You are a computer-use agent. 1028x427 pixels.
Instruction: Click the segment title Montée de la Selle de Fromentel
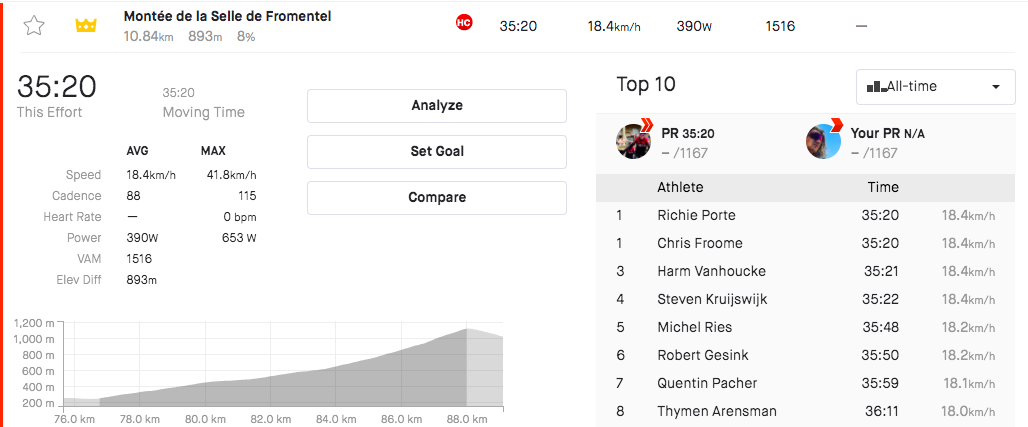pyautogui.click(x=227, y=16)
